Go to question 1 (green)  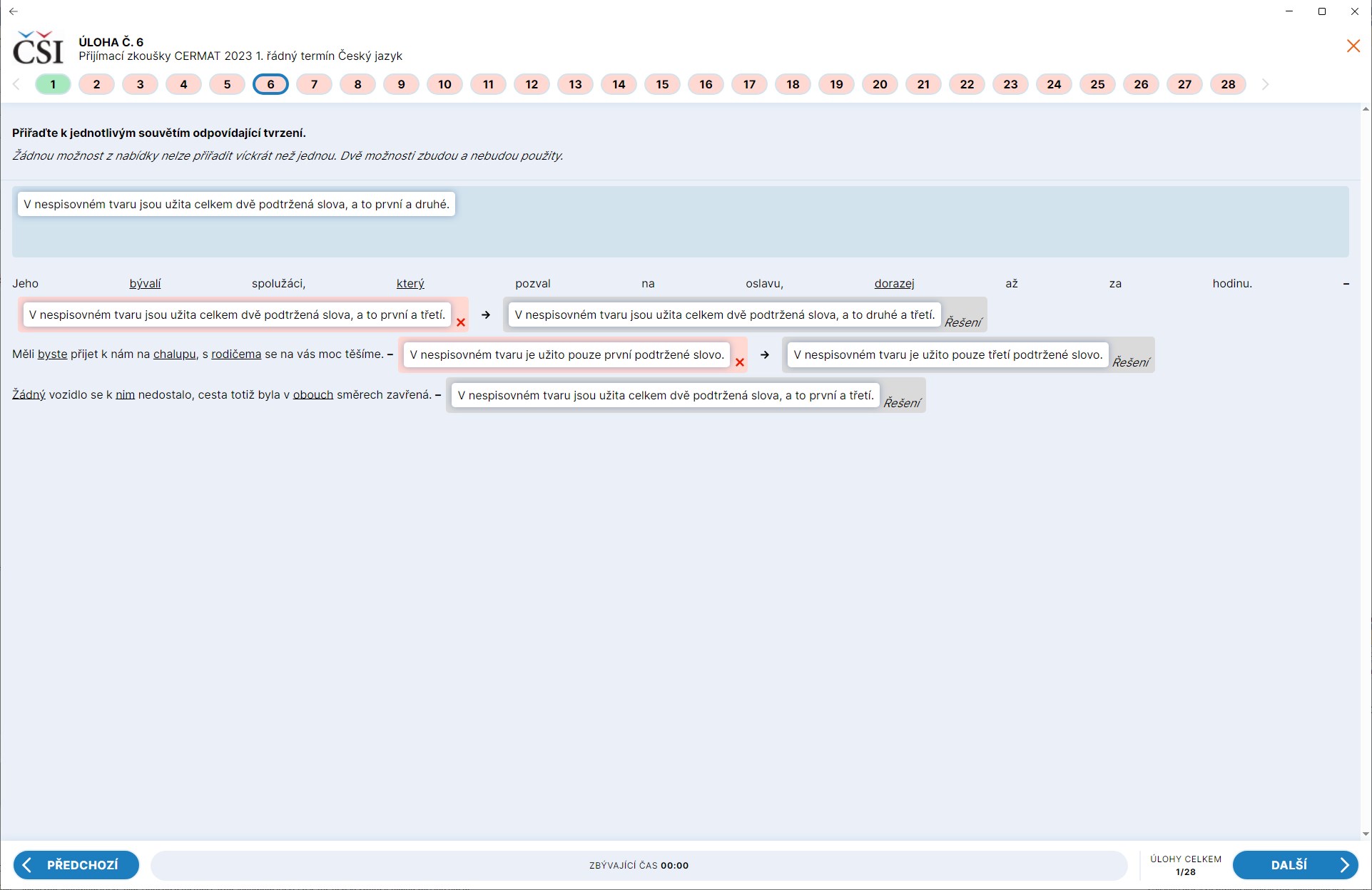click(x=53, y=84)
